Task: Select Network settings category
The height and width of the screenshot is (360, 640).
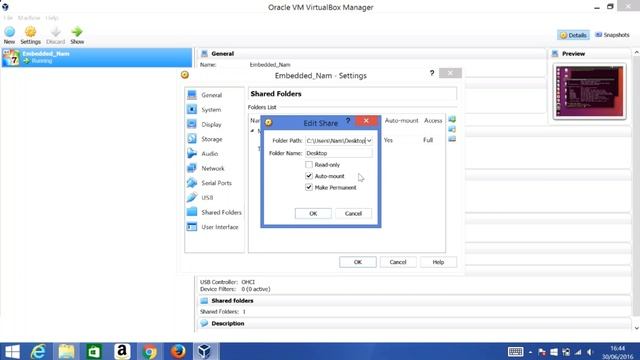Action: pyautogui.click(x=213, y=169)
